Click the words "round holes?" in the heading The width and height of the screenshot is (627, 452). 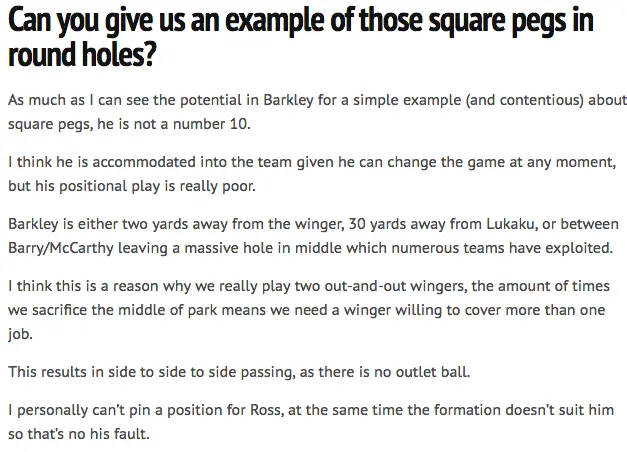80,53
